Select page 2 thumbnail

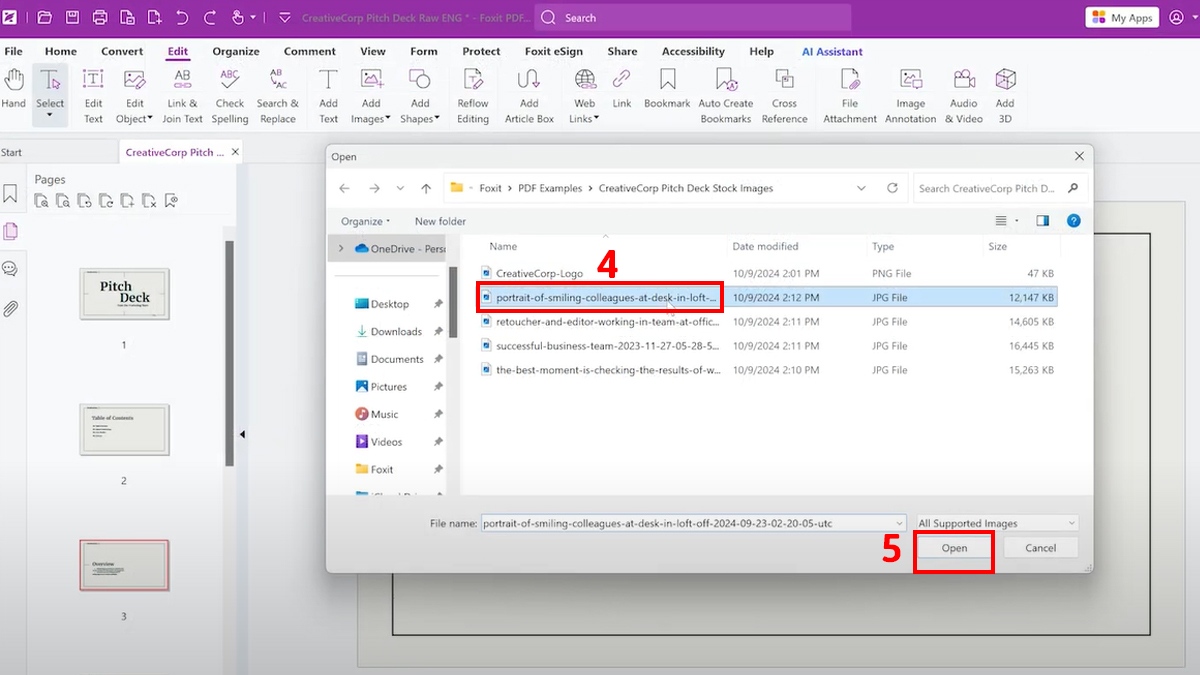tap(124, 429)
